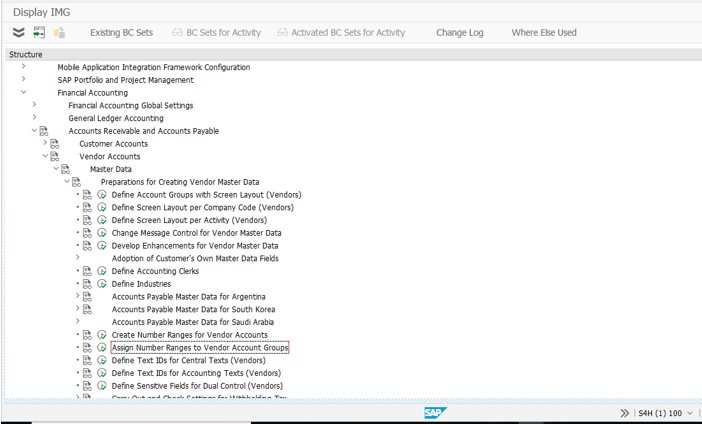Select Define Sensitive Fields for Dual Control (Vendors)
702x424 pixels.
[x=197, y=386]
